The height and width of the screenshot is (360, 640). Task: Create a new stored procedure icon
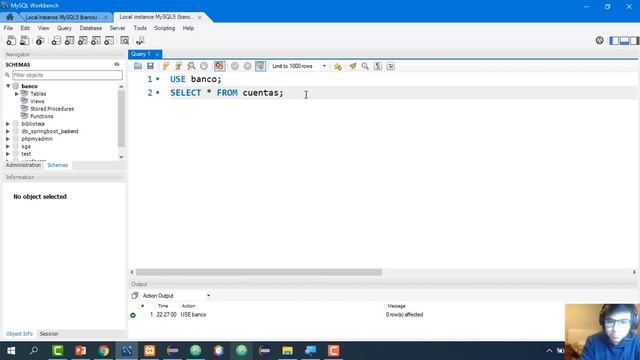point(96,40)
